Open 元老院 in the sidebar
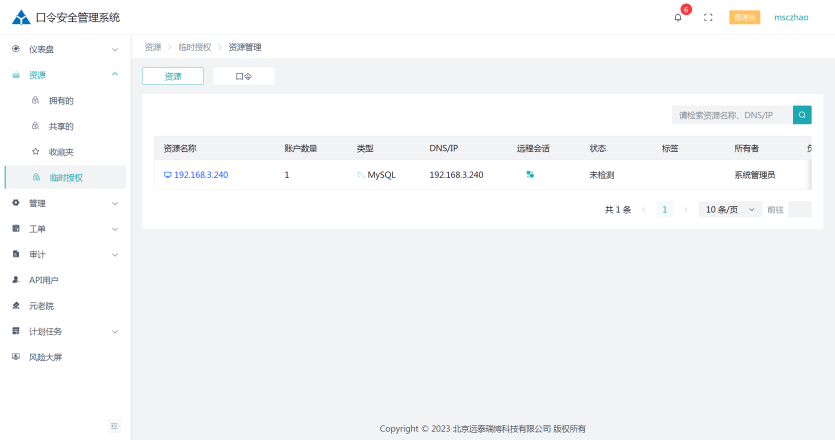The image size is (835, 440). tap(41, 306)
